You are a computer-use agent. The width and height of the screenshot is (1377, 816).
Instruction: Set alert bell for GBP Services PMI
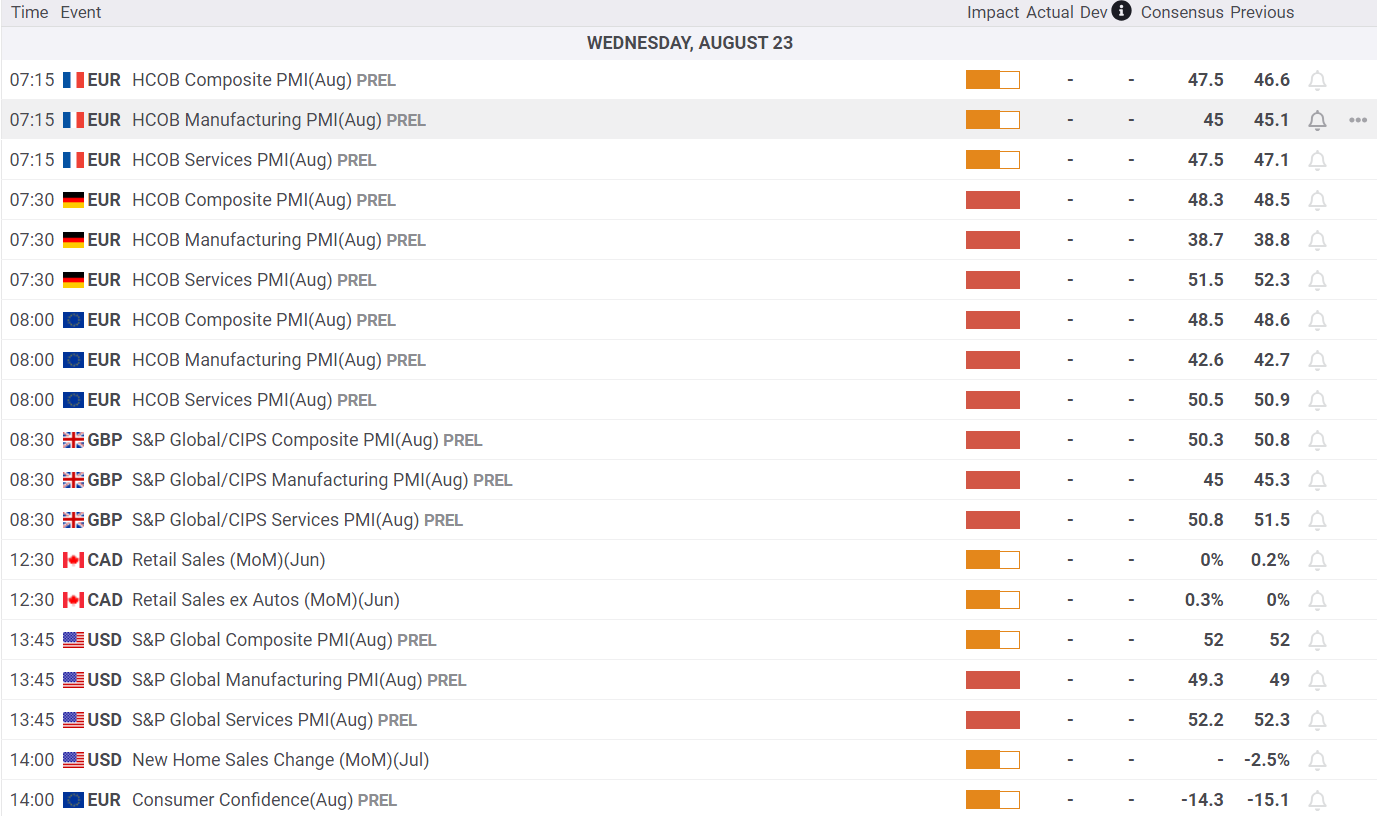click(1318, 520)
